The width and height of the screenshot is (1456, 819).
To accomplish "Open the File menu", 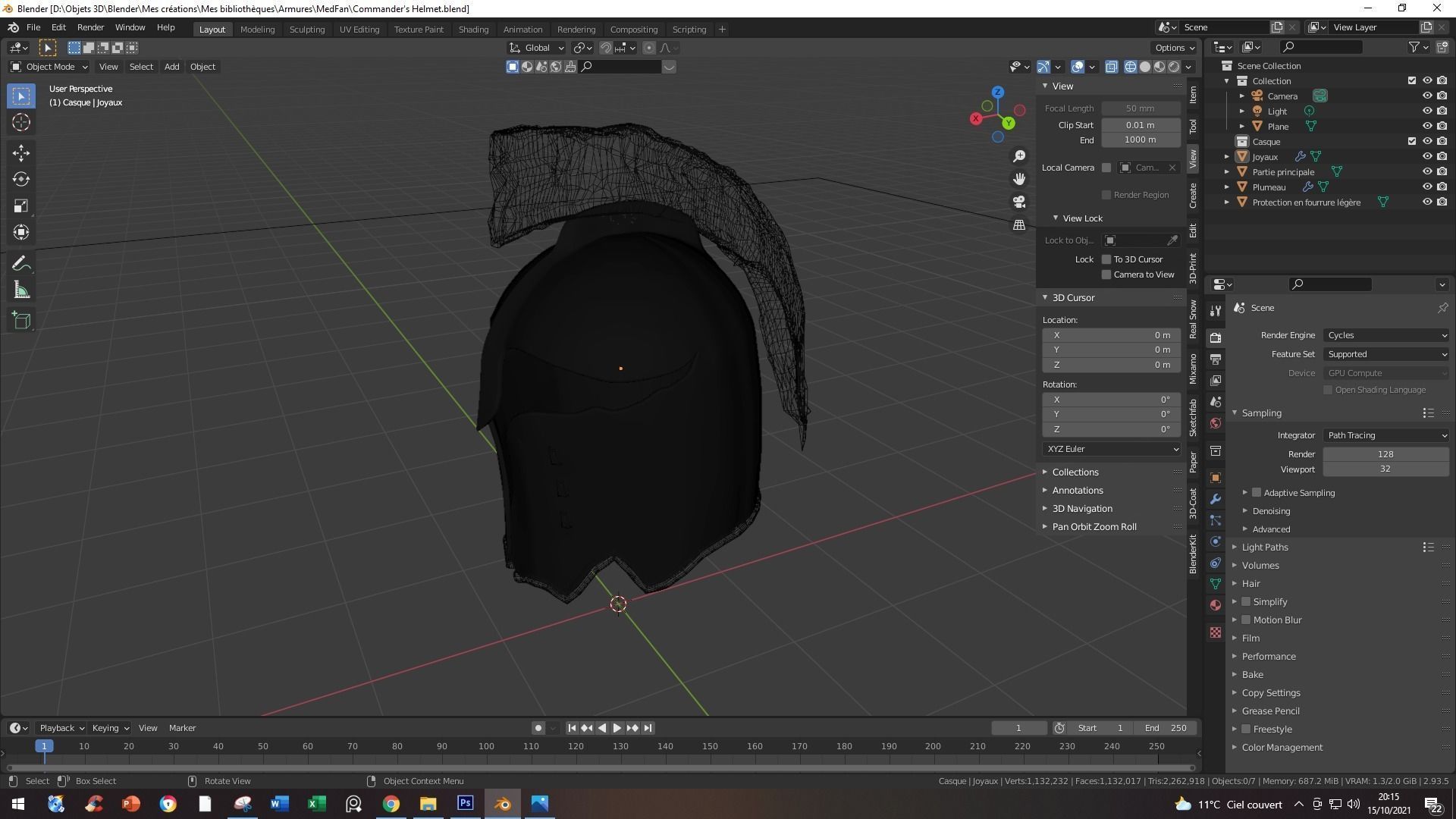I will click(x=33, y=27).
